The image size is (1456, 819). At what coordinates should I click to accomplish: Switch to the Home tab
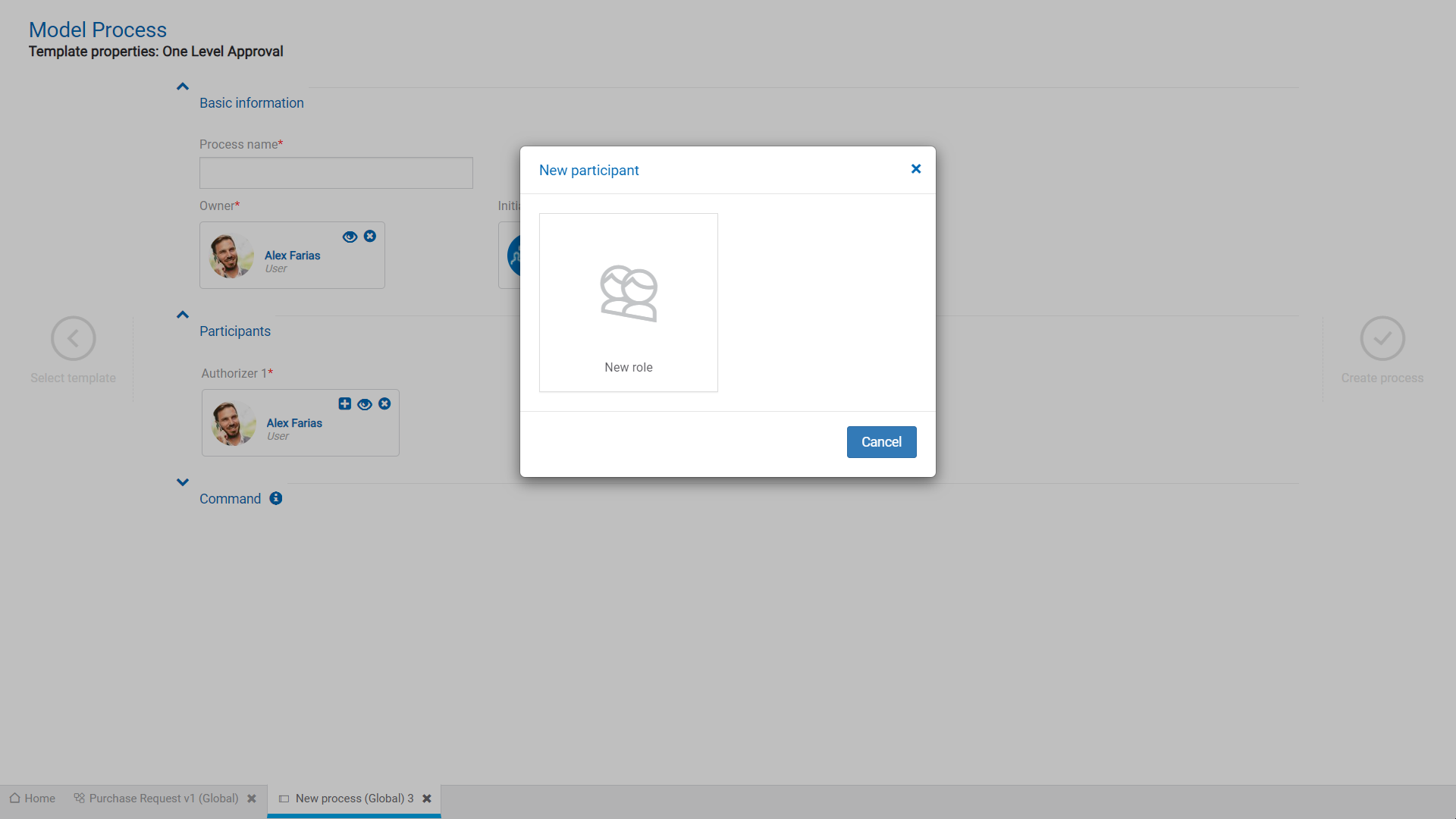click(x=33, y=799)
